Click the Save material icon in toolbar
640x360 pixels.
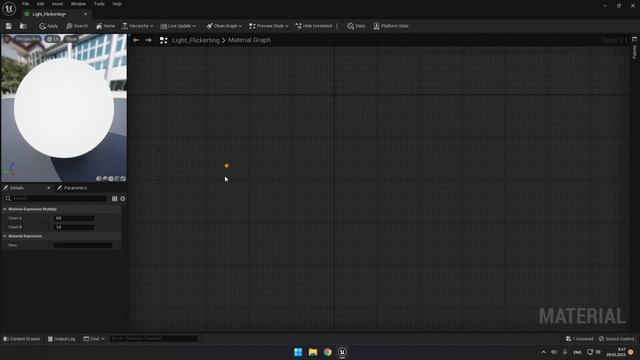pos(9,26)
